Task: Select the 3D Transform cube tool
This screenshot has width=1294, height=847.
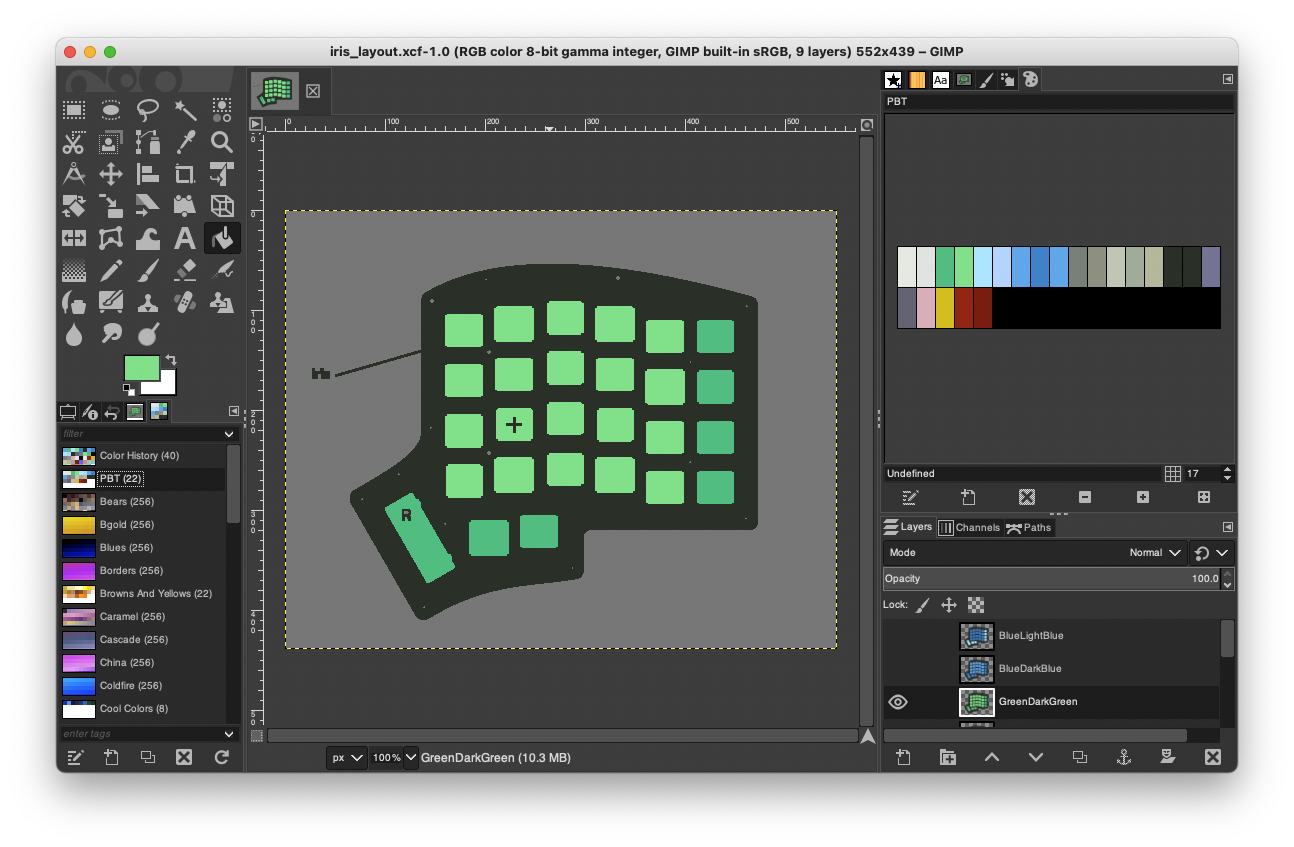Action: click(x=222, y=206)
